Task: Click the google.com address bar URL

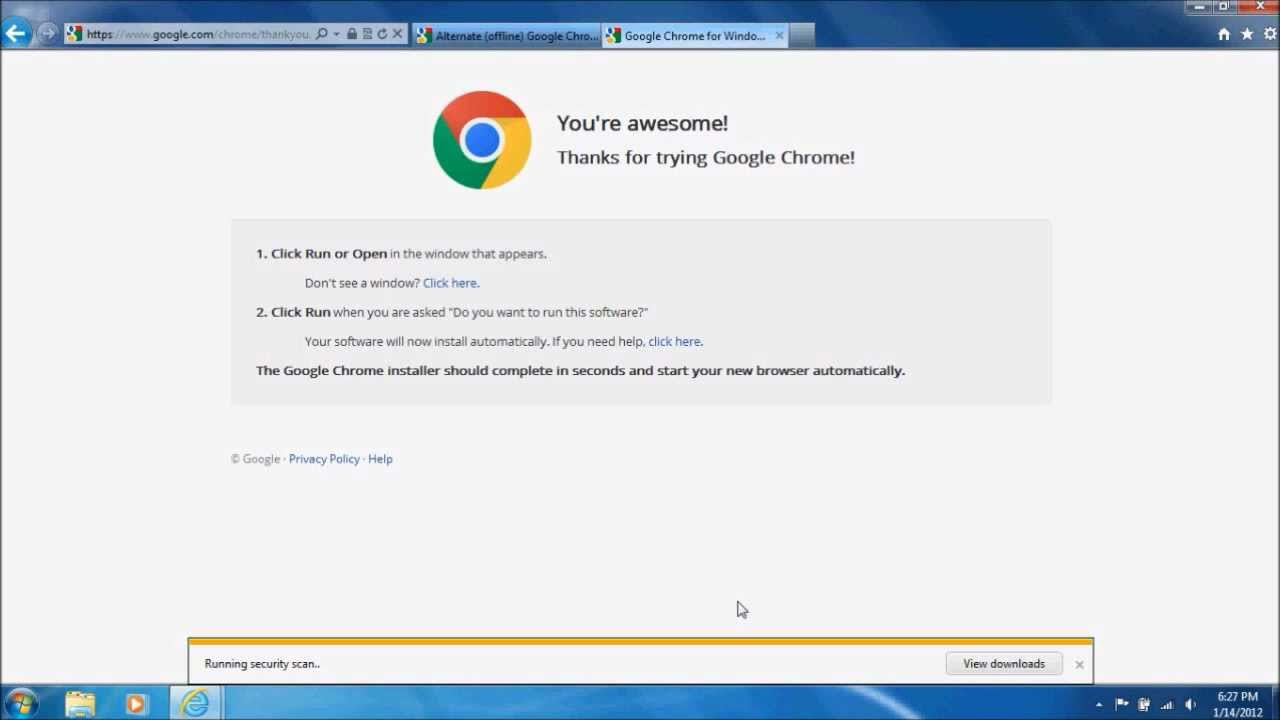Action: [x=198, y=34]
